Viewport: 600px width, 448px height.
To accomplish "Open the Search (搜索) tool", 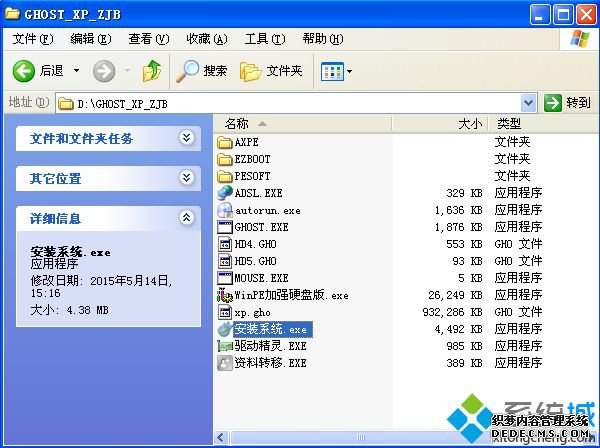I will [203, 71].
